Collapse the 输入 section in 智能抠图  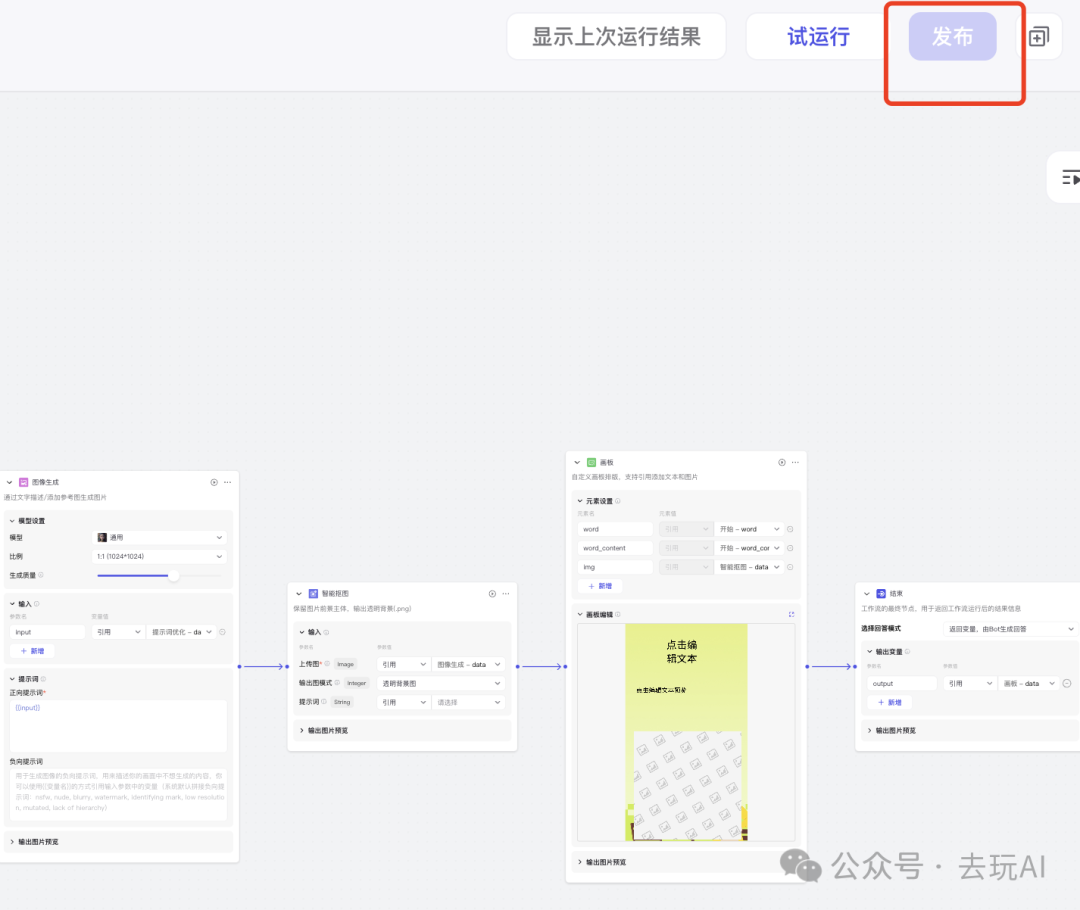[302, 632]
